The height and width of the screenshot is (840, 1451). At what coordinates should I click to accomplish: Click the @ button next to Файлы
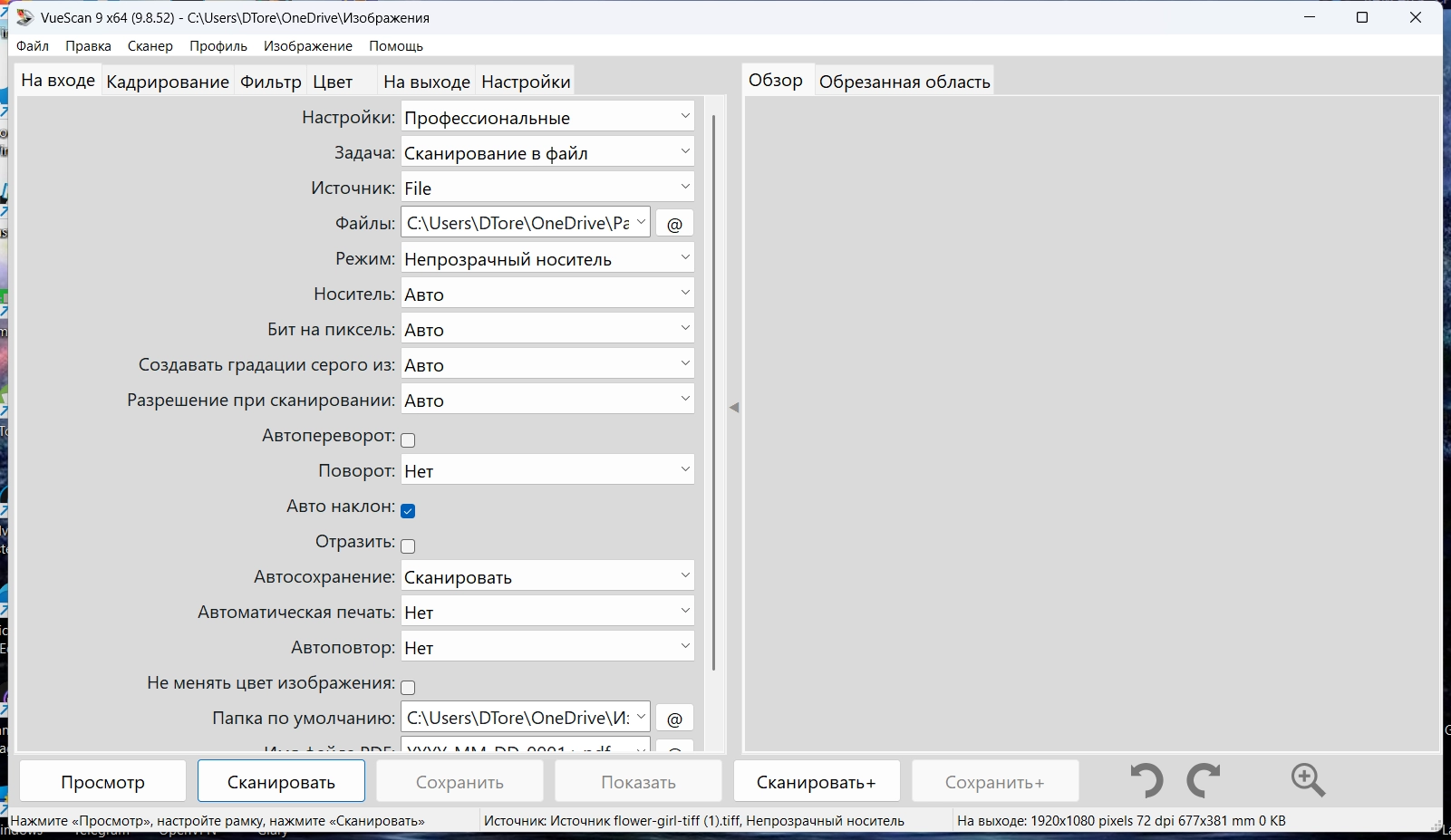click(x=674, y=224)
